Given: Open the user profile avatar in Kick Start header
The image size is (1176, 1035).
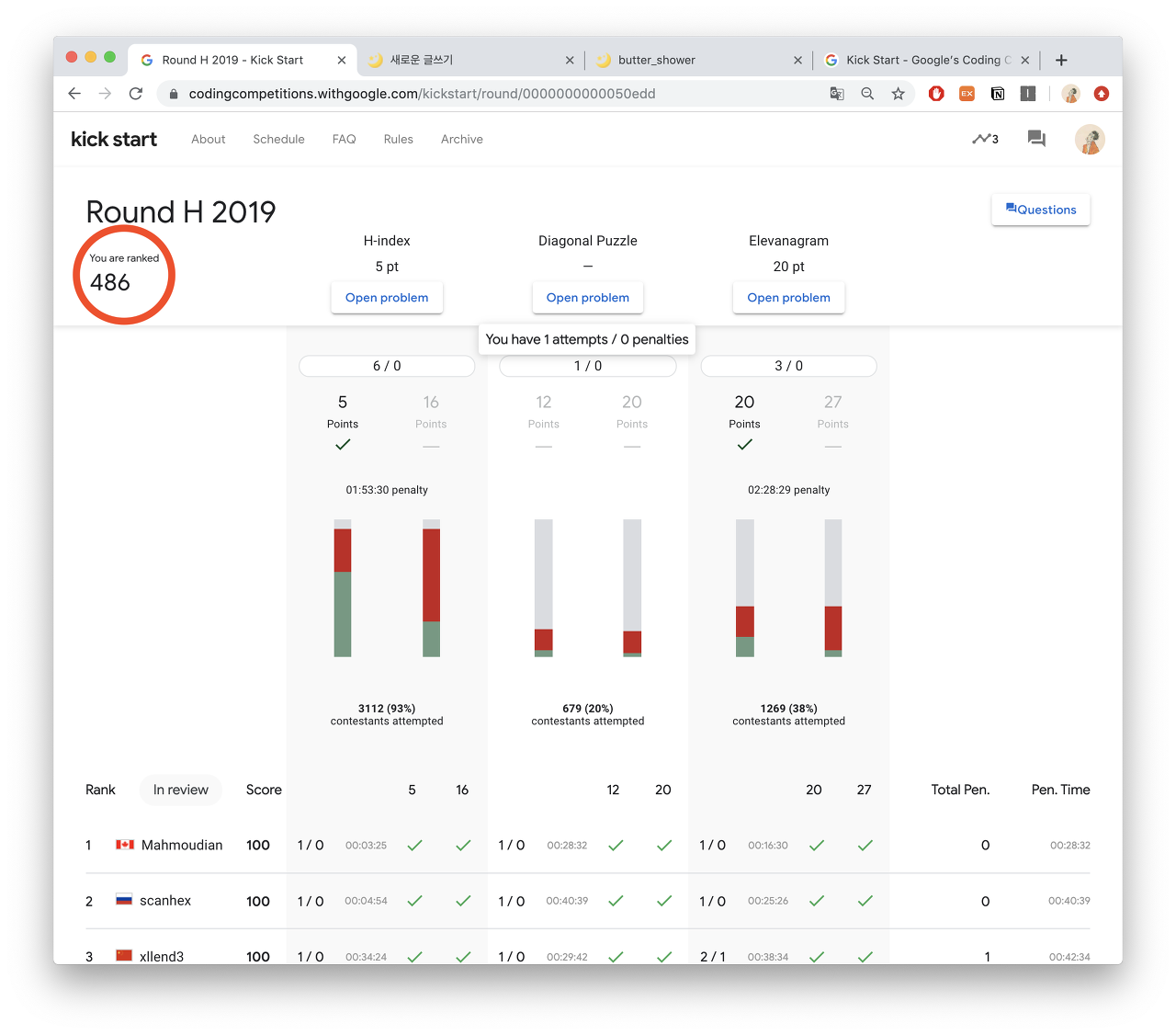Looking at the screenshot, I should [x=1090, y=140].
